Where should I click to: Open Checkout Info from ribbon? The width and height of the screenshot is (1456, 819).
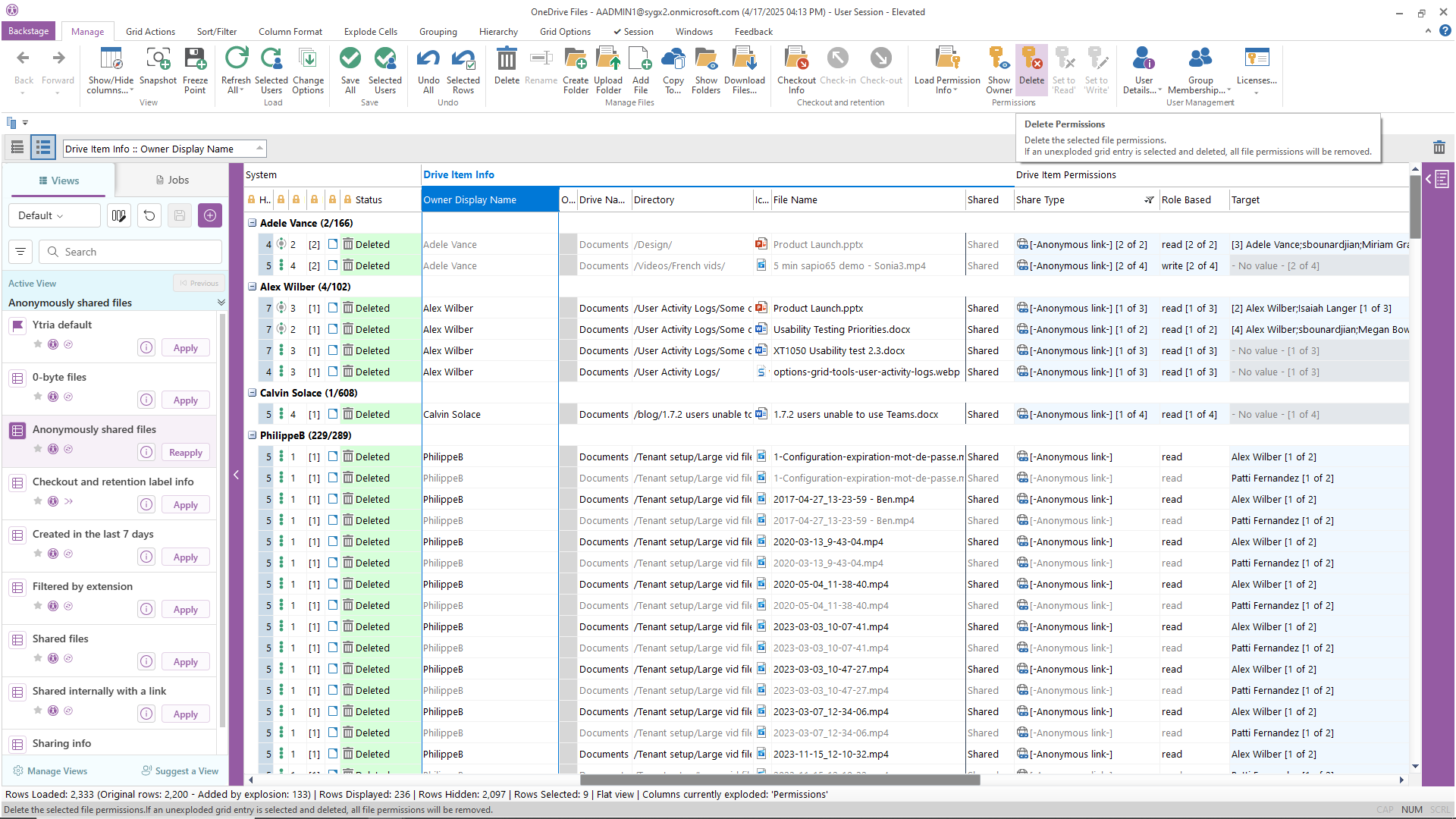coord(795,59)
